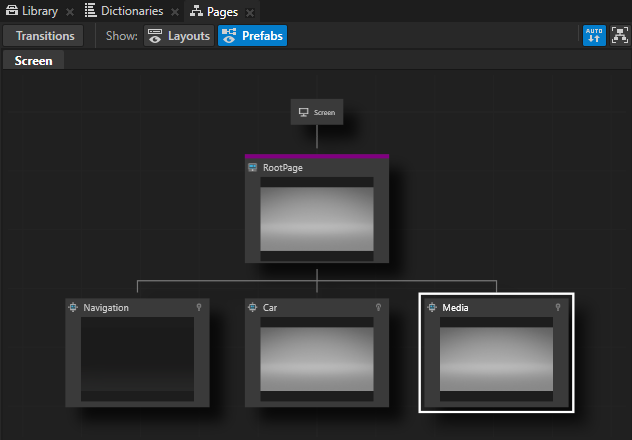This screenshot has height=440, width=632.
Task: Toggle the Layouts visibility option
Action: coord(179,36)
